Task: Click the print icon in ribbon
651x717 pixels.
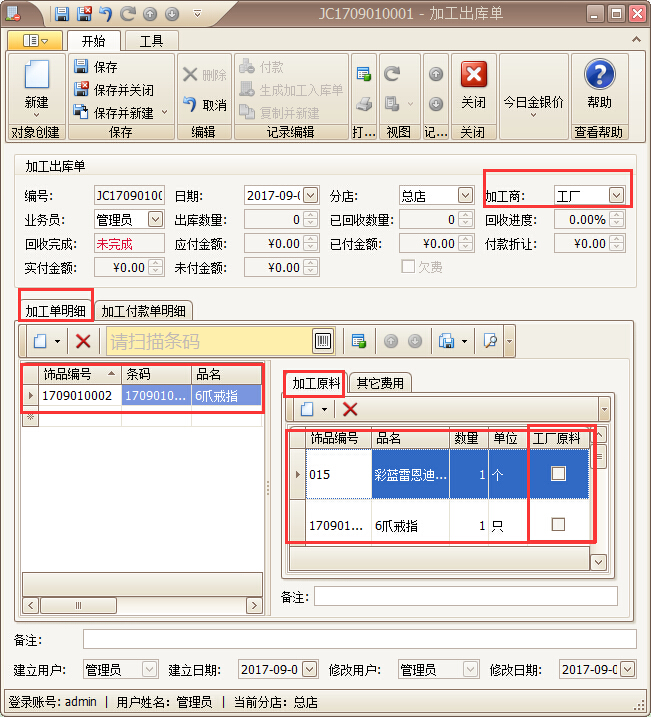Action: (365, 104)
